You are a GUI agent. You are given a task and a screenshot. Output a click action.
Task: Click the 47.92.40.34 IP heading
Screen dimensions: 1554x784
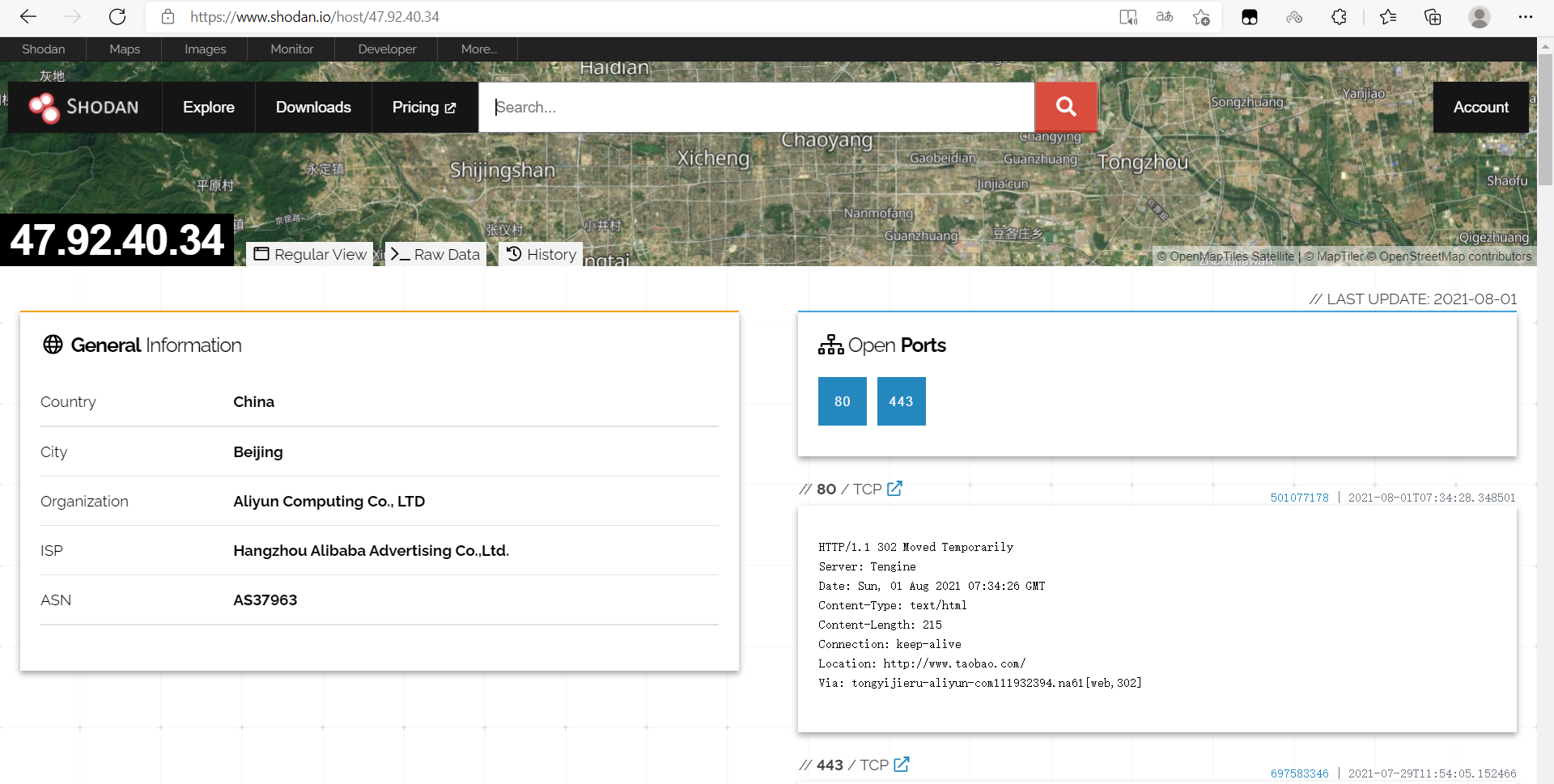point(117,240)
